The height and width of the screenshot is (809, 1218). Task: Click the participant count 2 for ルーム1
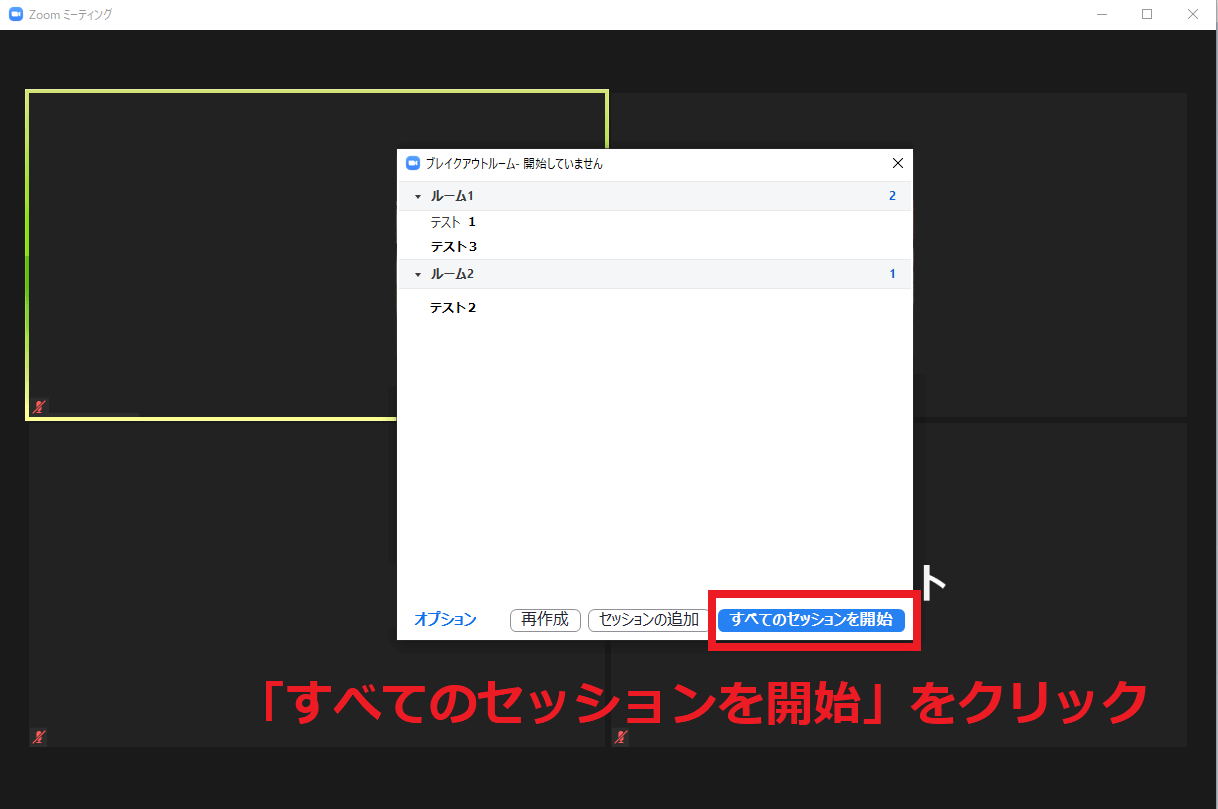click(x=892, y=196)
